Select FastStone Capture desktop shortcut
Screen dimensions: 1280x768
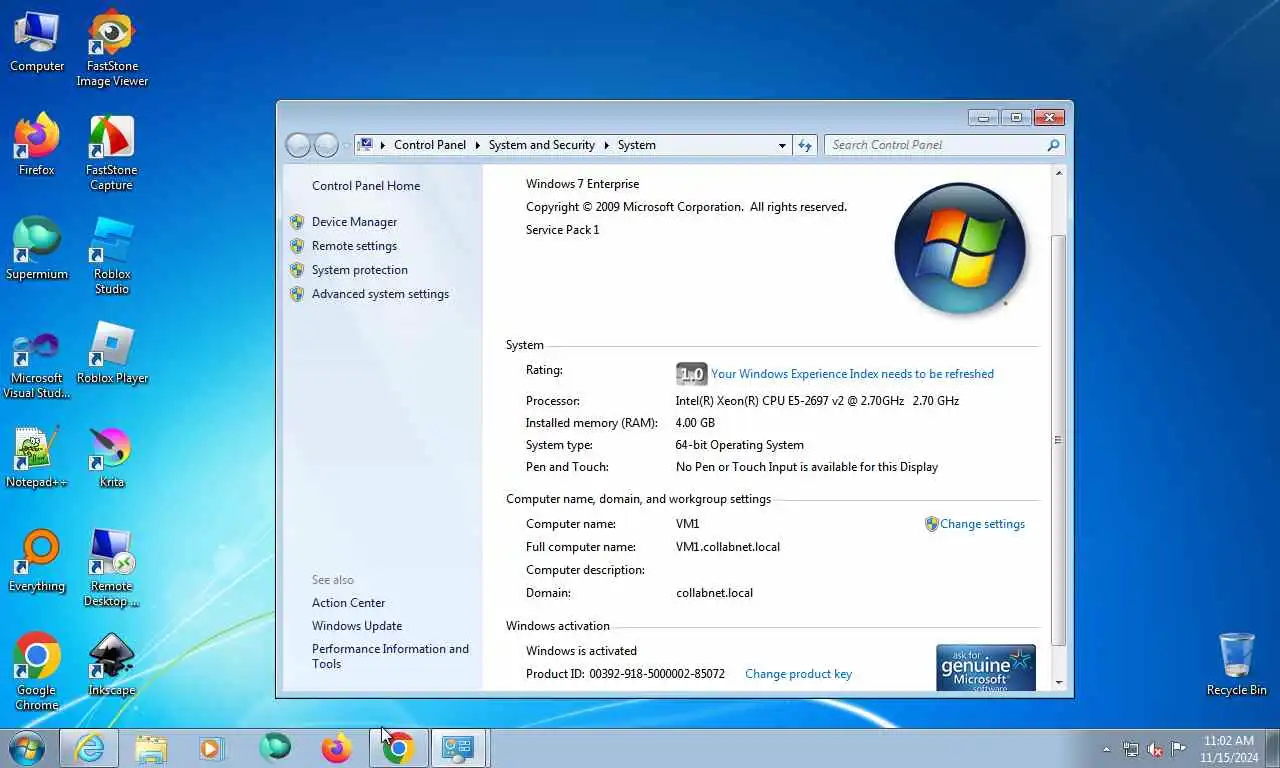click(112, 152)
